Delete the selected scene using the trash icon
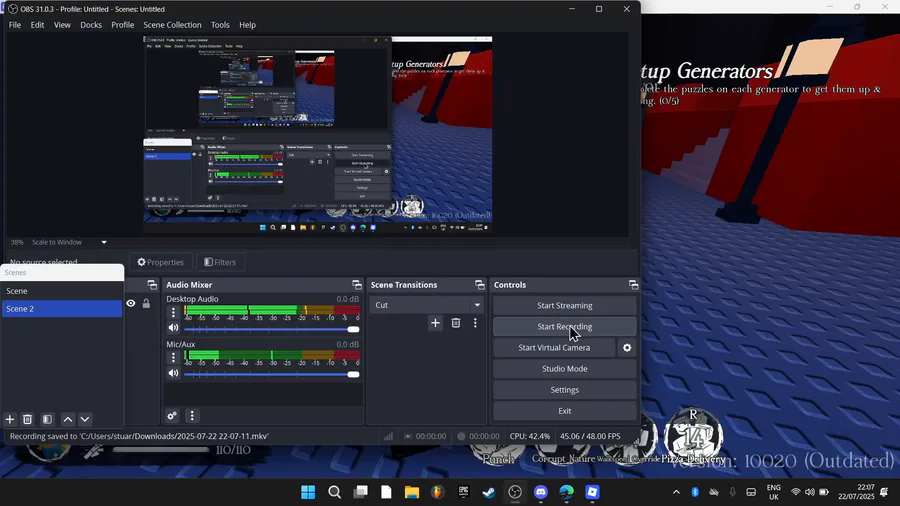The width and height of the screenshot is (900, 506). coord(27,419)
